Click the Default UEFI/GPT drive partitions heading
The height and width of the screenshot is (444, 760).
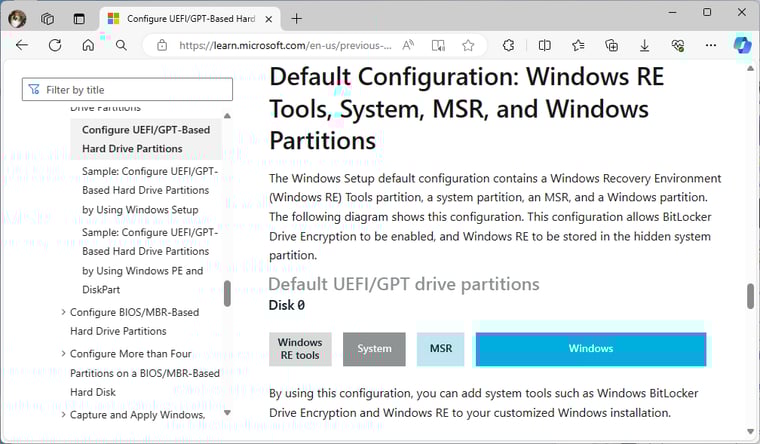[404, 285]
